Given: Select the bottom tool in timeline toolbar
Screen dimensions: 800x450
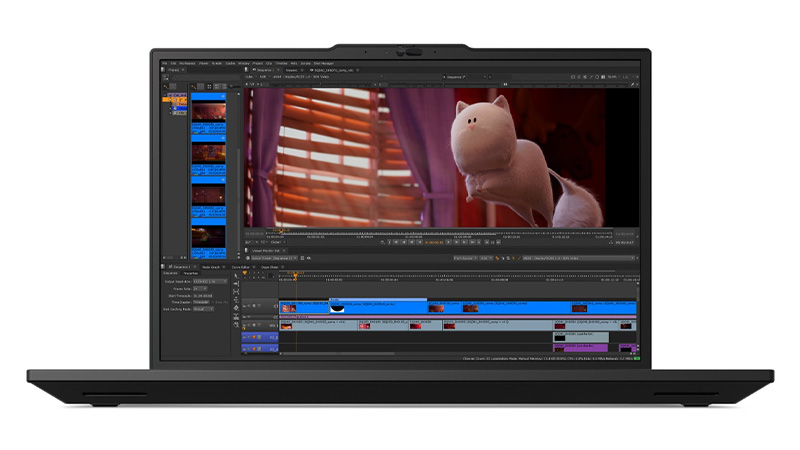Looking at the screenshot, I should 236,324.
